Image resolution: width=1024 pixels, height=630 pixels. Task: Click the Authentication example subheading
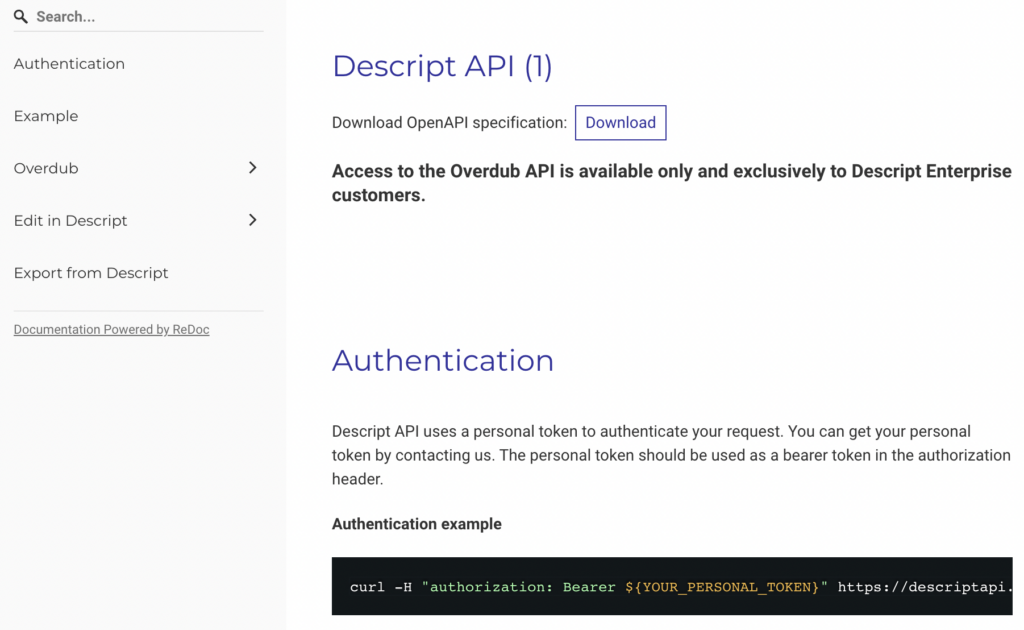tap(416, 524)
